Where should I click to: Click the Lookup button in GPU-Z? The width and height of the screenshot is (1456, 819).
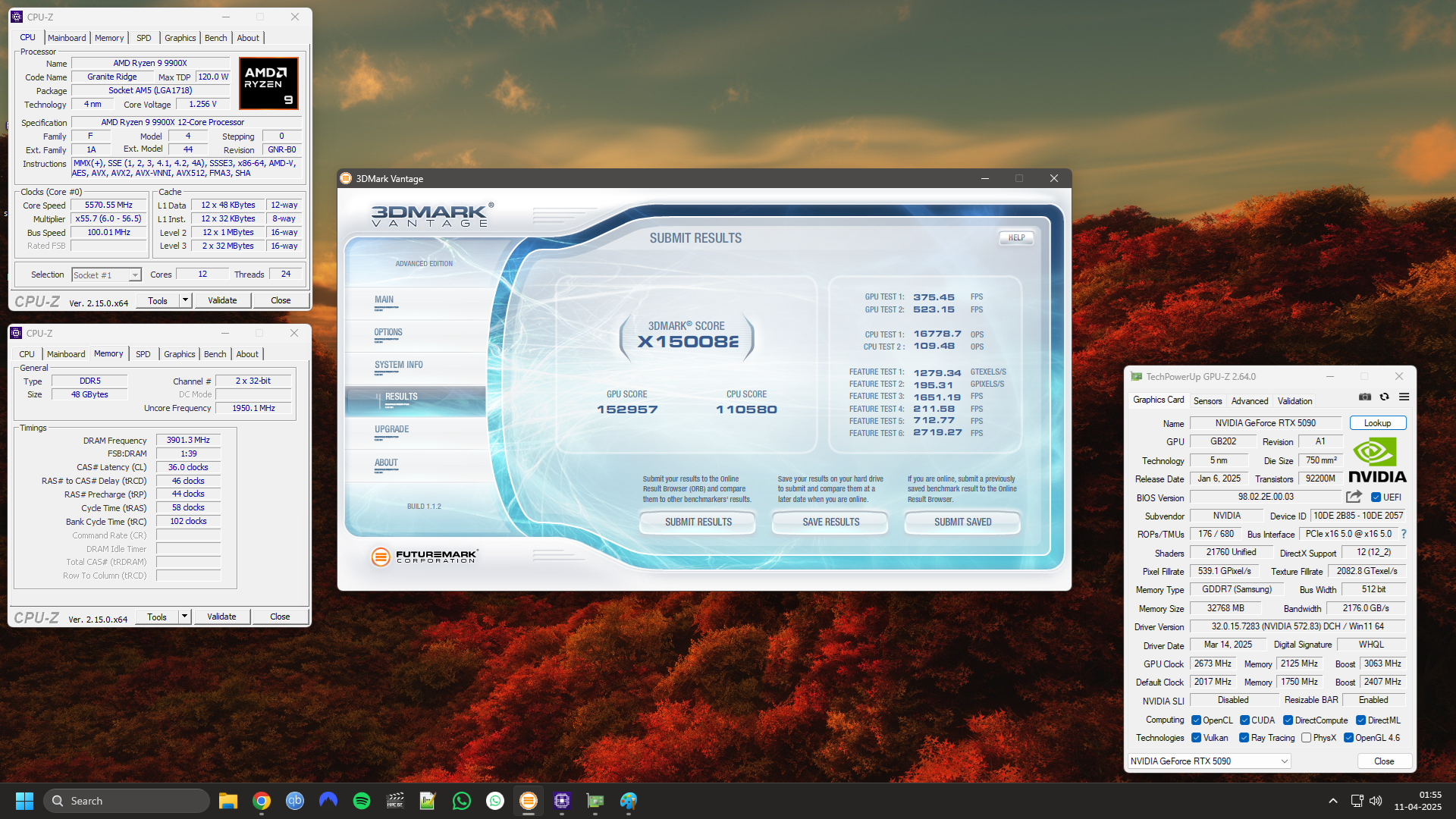click(x=1377, y=423)
